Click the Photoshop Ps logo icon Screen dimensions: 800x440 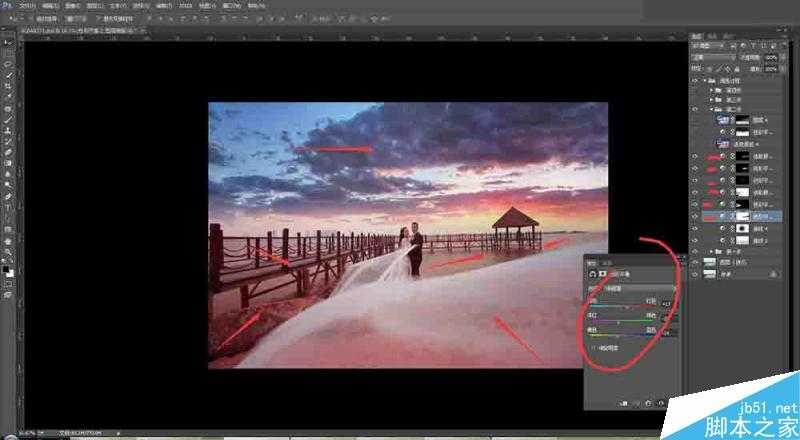[x=8, y=5]
